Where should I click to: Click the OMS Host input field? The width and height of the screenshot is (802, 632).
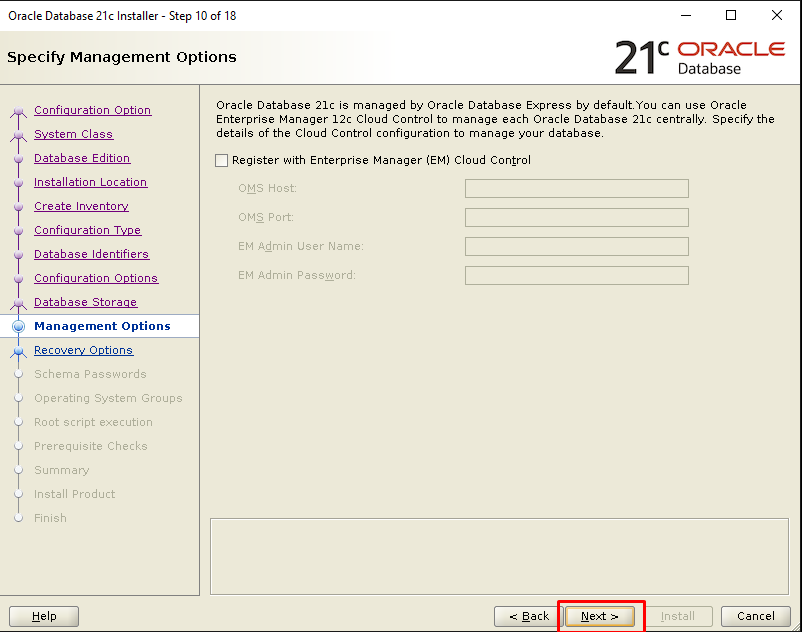pos(576,188)
